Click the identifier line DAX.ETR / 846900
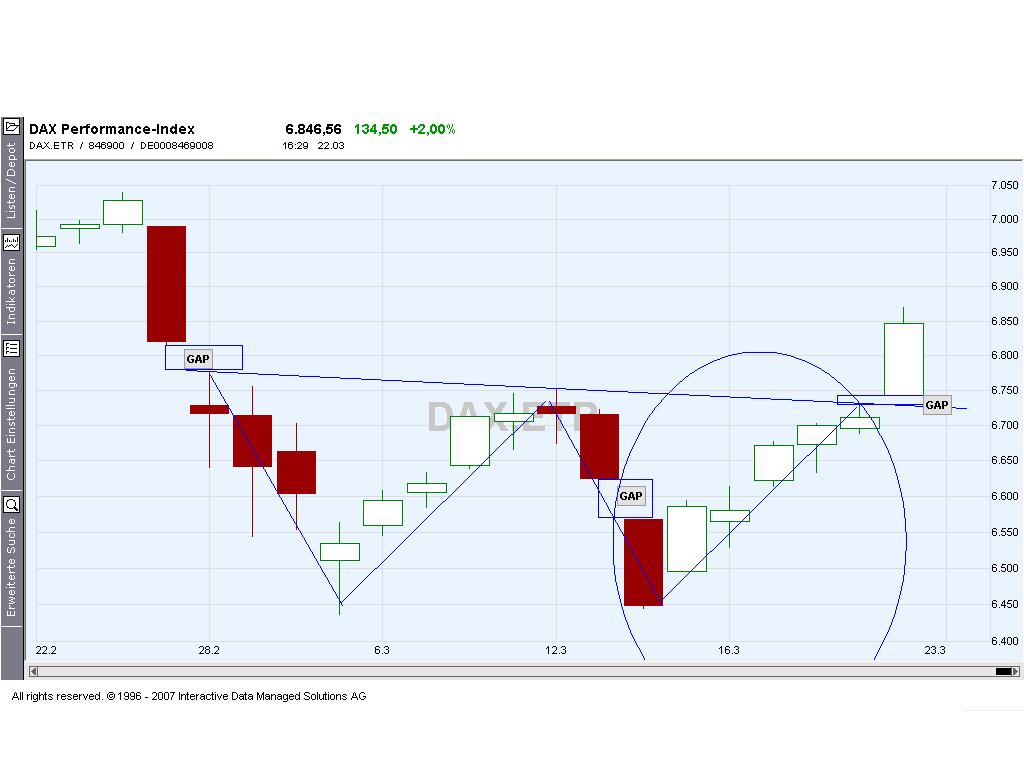 (x=121, y=146)
